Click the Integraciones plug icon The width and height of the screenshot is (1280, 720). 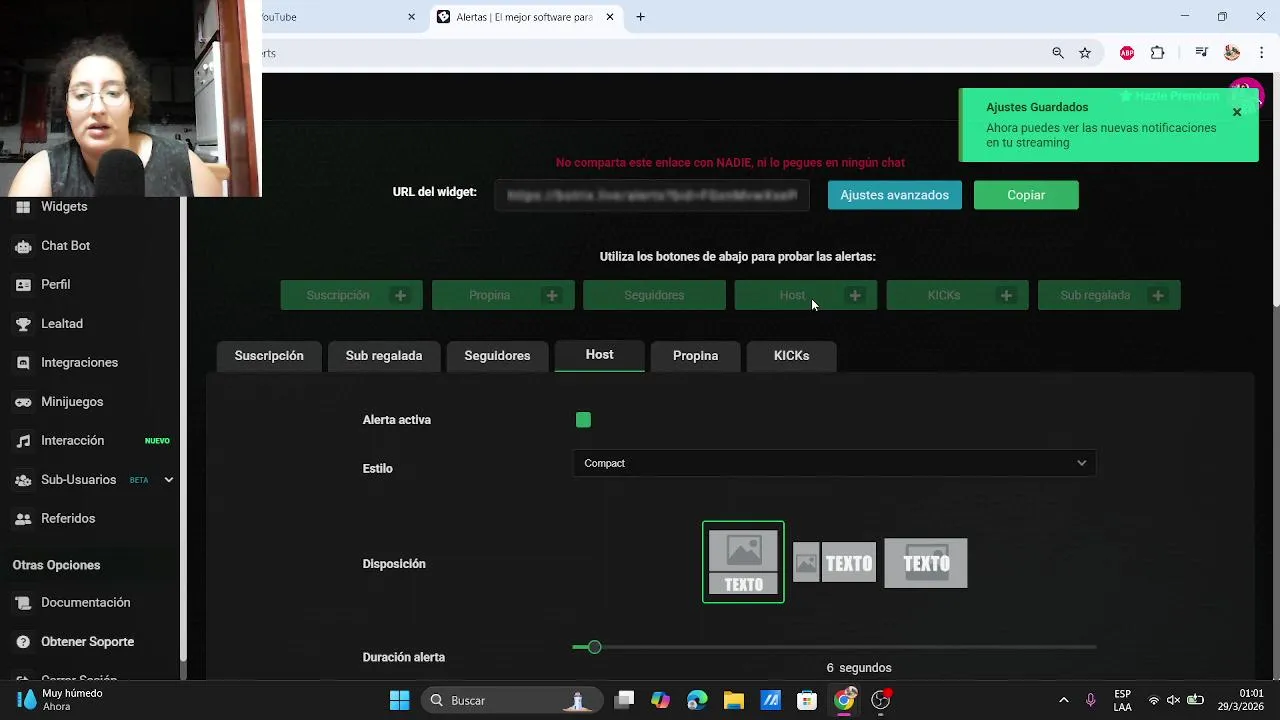point(23,363)
